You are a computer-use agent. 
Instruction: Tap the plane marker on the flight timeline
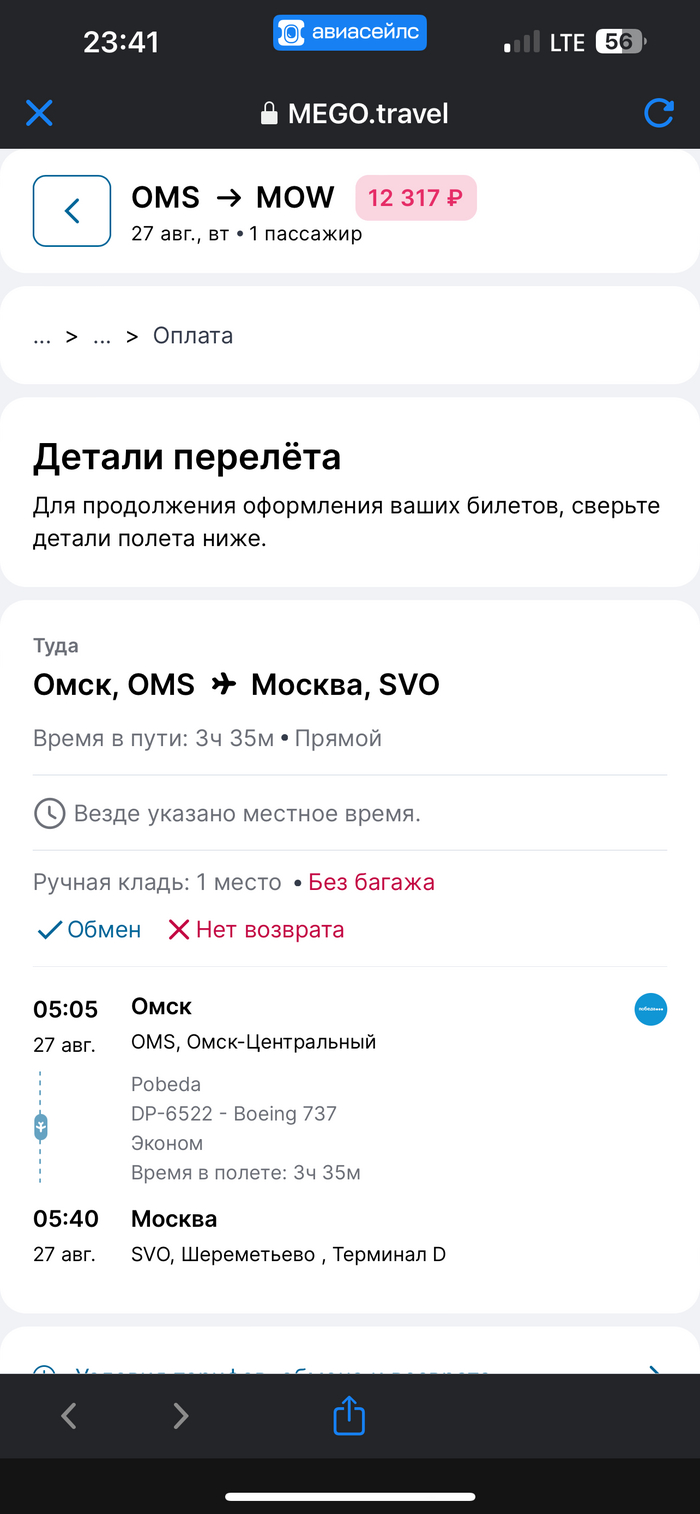click(41, 1127)
